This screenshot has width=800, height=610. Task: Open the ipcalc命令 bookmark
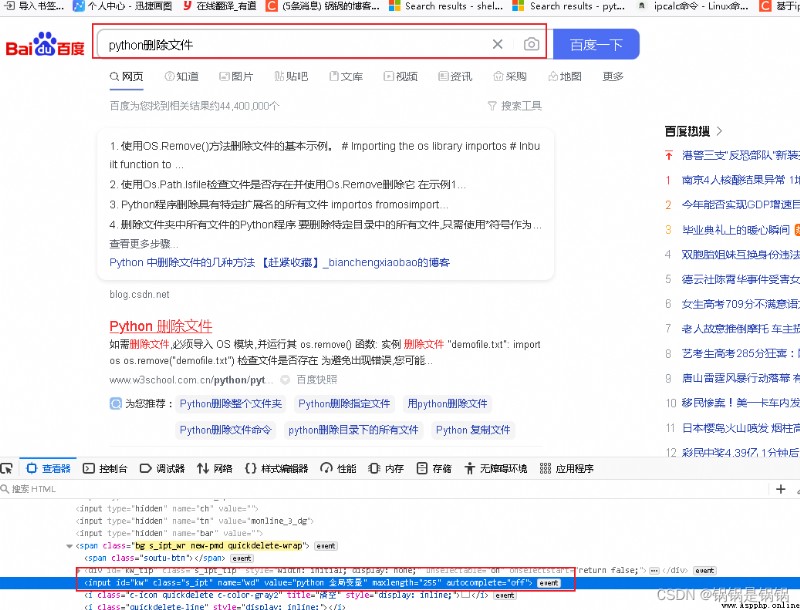click(x=693, y=6)
